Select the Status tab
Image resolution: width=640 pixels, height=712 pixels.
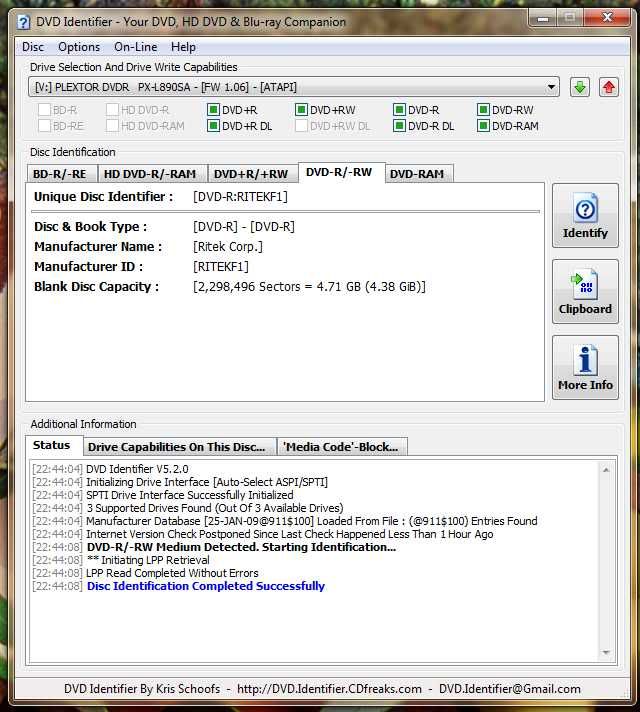point(53,445)
